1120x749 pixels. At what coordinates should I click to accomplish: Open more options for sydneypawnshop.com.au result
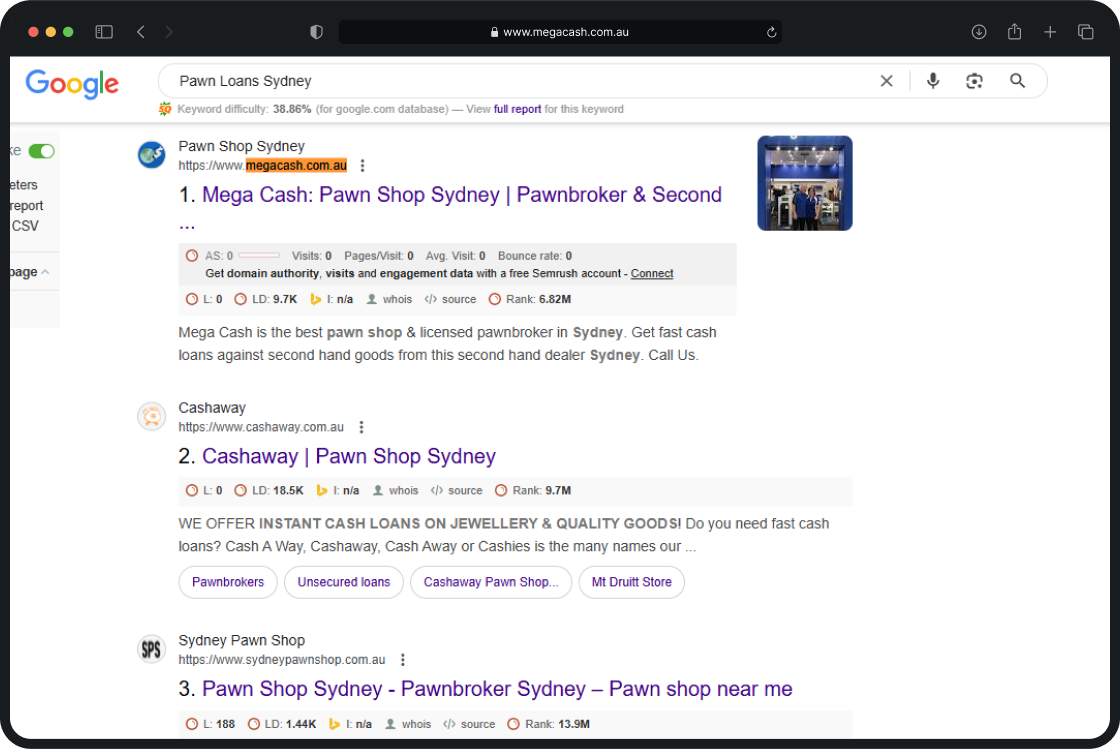tap(403, 660)
